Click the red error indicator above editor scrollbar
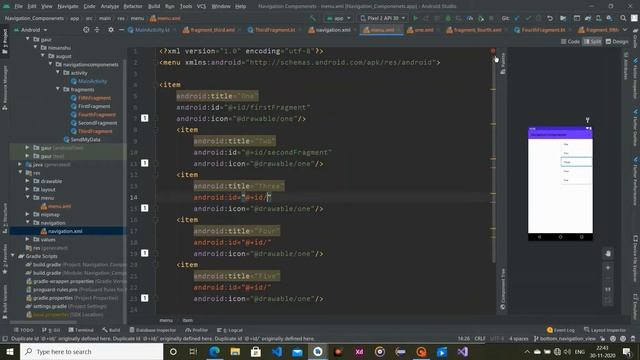The image size is (640, 360). tap(493, 51)
